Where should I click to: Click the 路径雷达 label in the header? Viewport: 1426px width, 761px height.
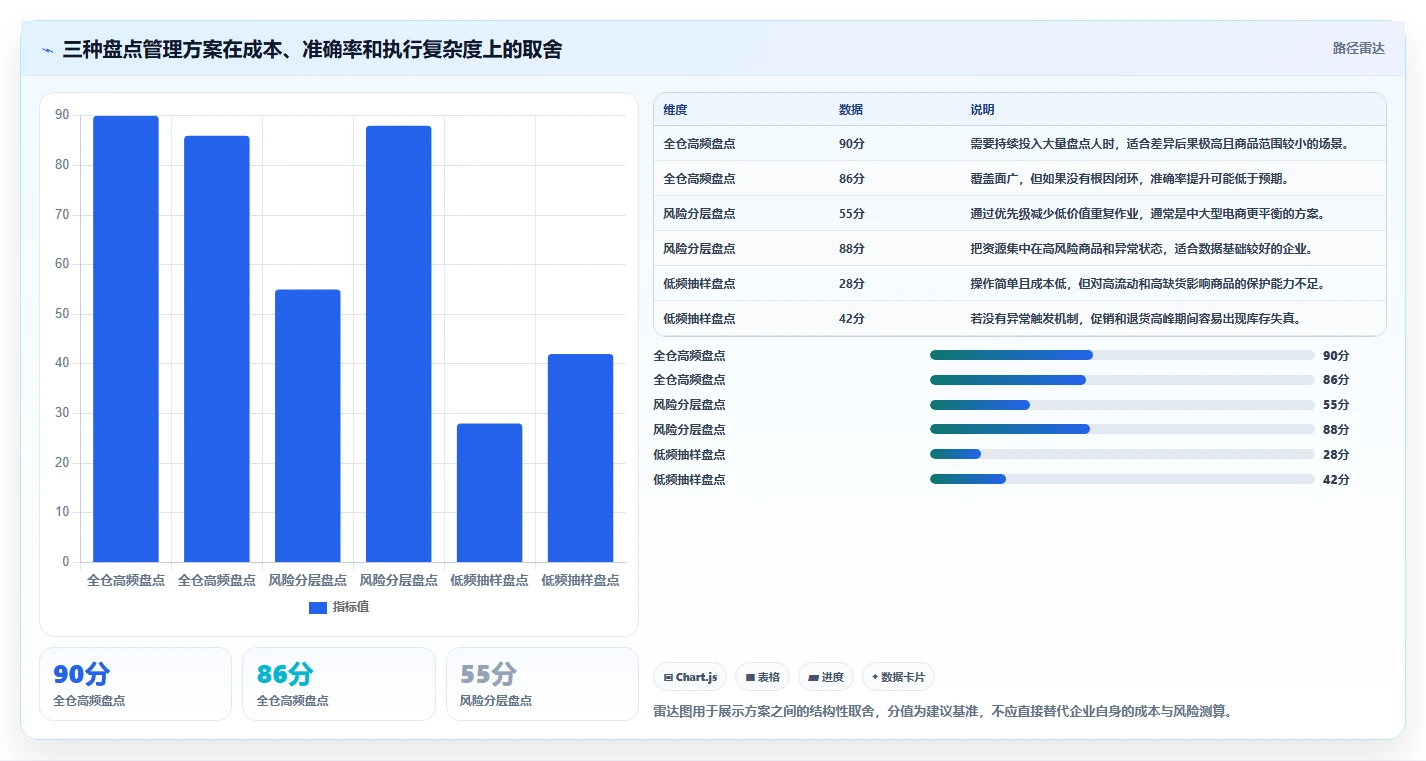point(1358,48)
